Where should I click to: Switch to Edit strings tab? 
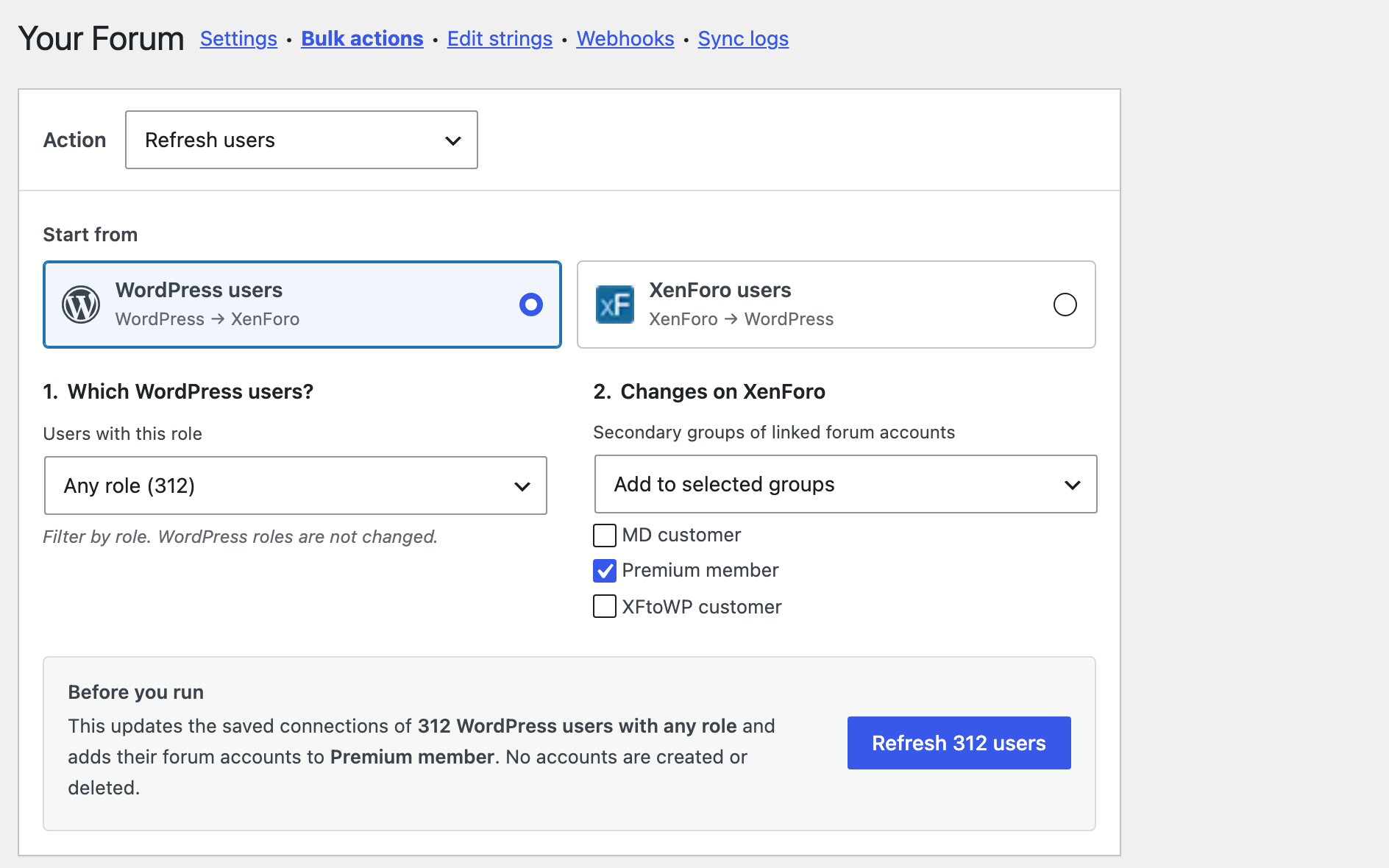(500, 38)
